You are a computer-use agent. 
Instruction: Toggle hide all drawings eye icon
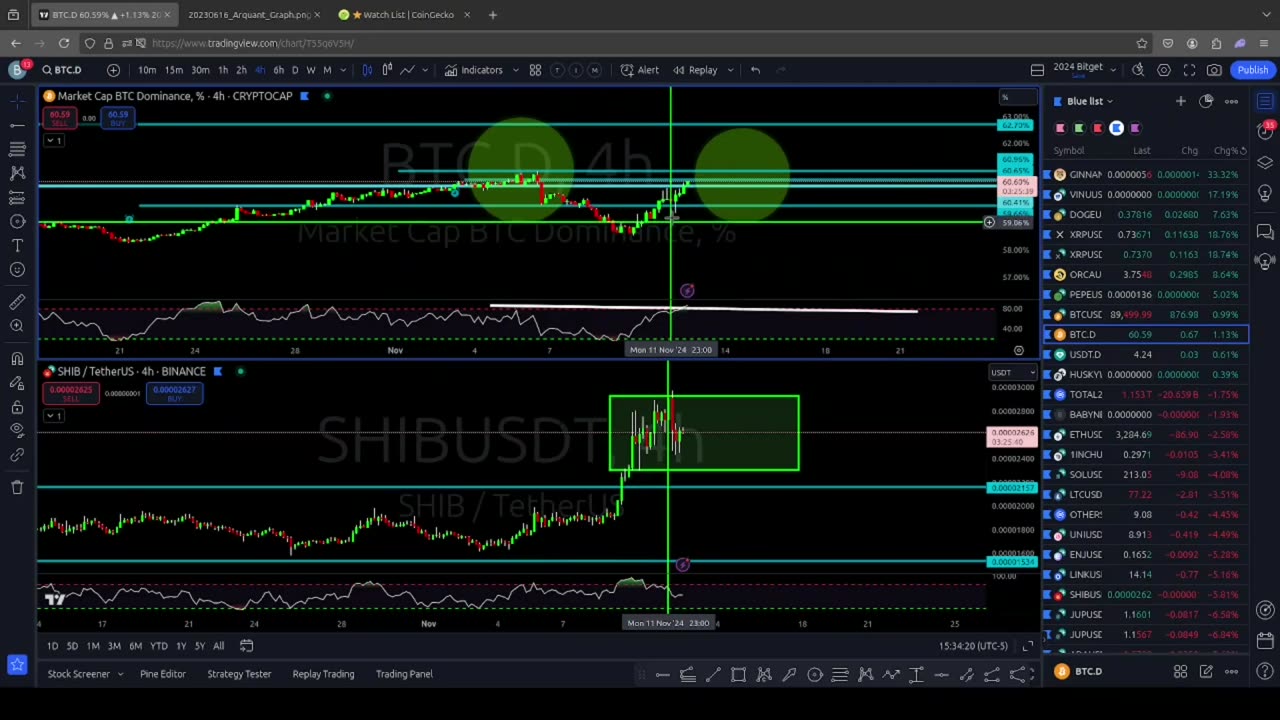click(17, 431)
